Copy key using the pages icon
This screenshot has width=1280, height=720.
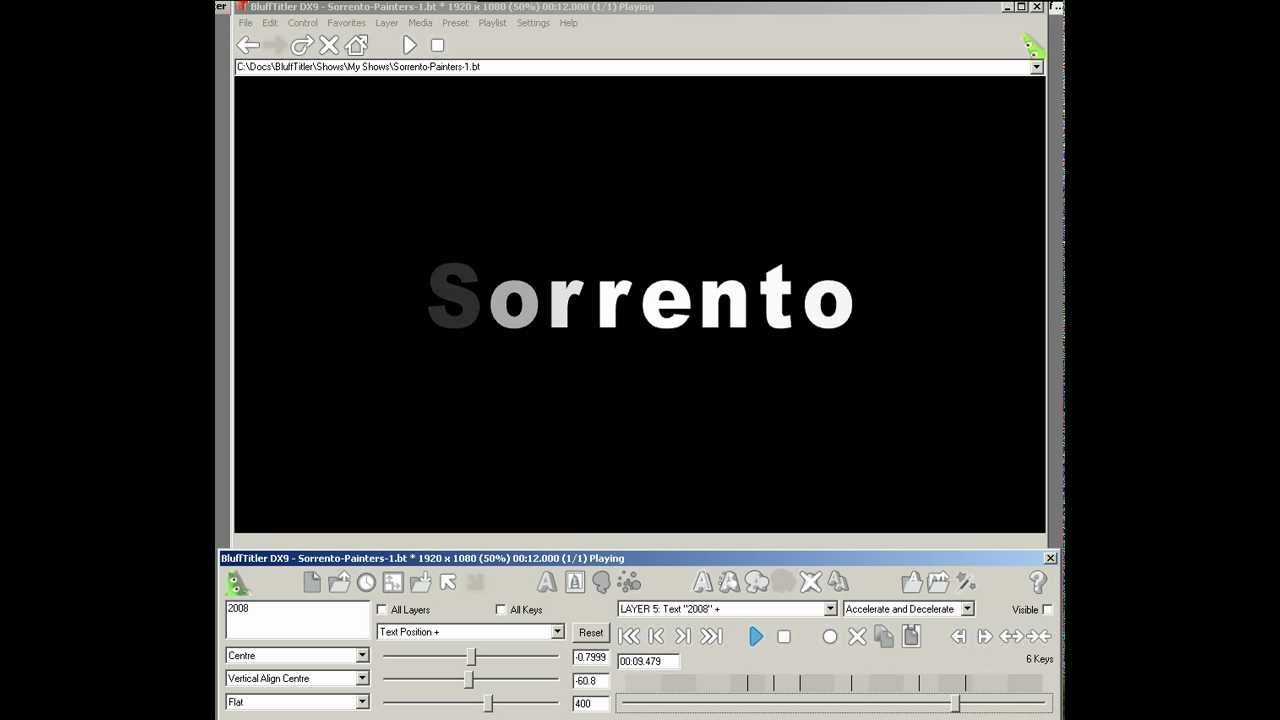pos(884,636)
